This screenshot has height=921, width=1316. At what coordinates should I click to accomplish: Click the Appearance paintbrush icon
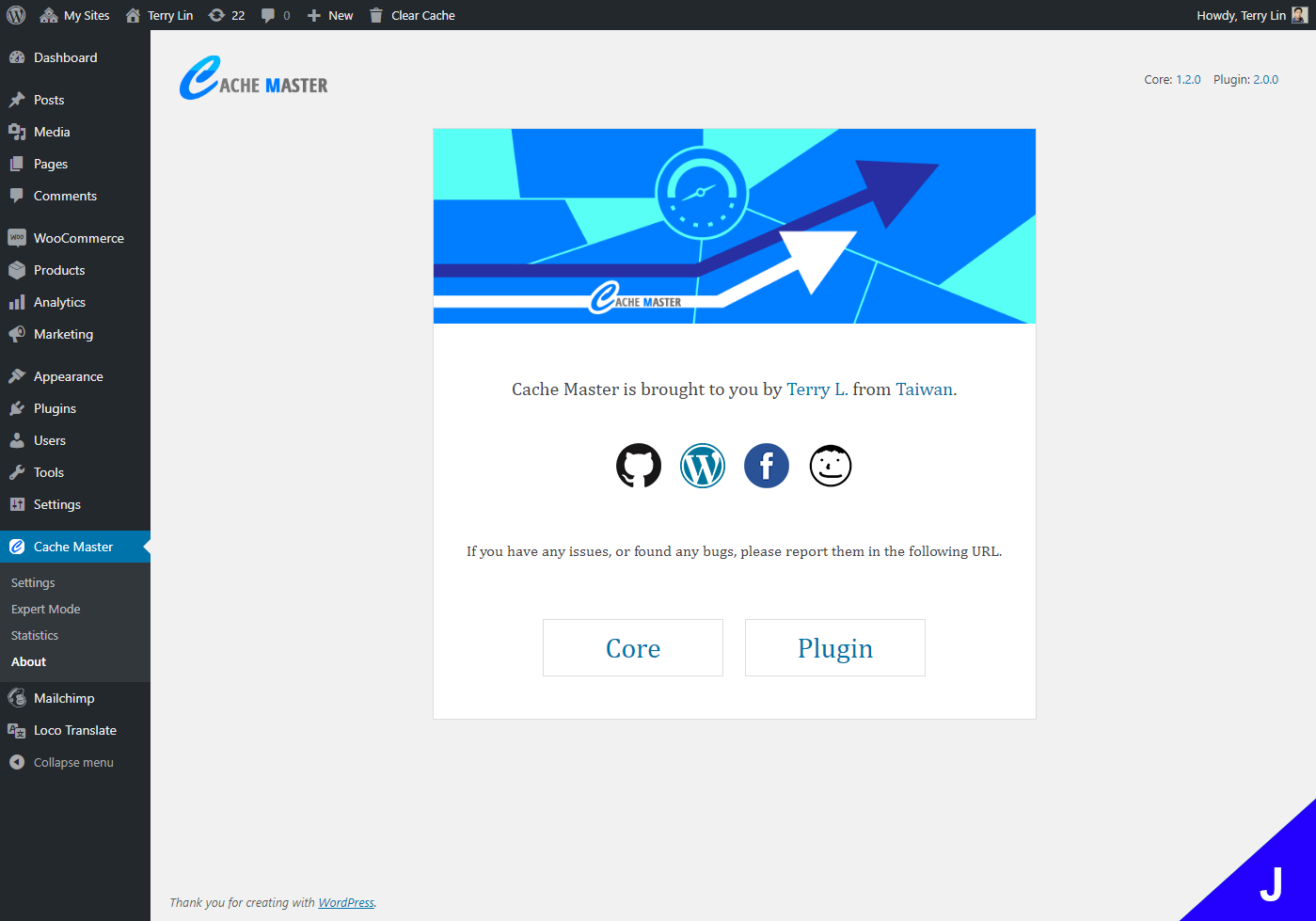(x=17, y=376)
